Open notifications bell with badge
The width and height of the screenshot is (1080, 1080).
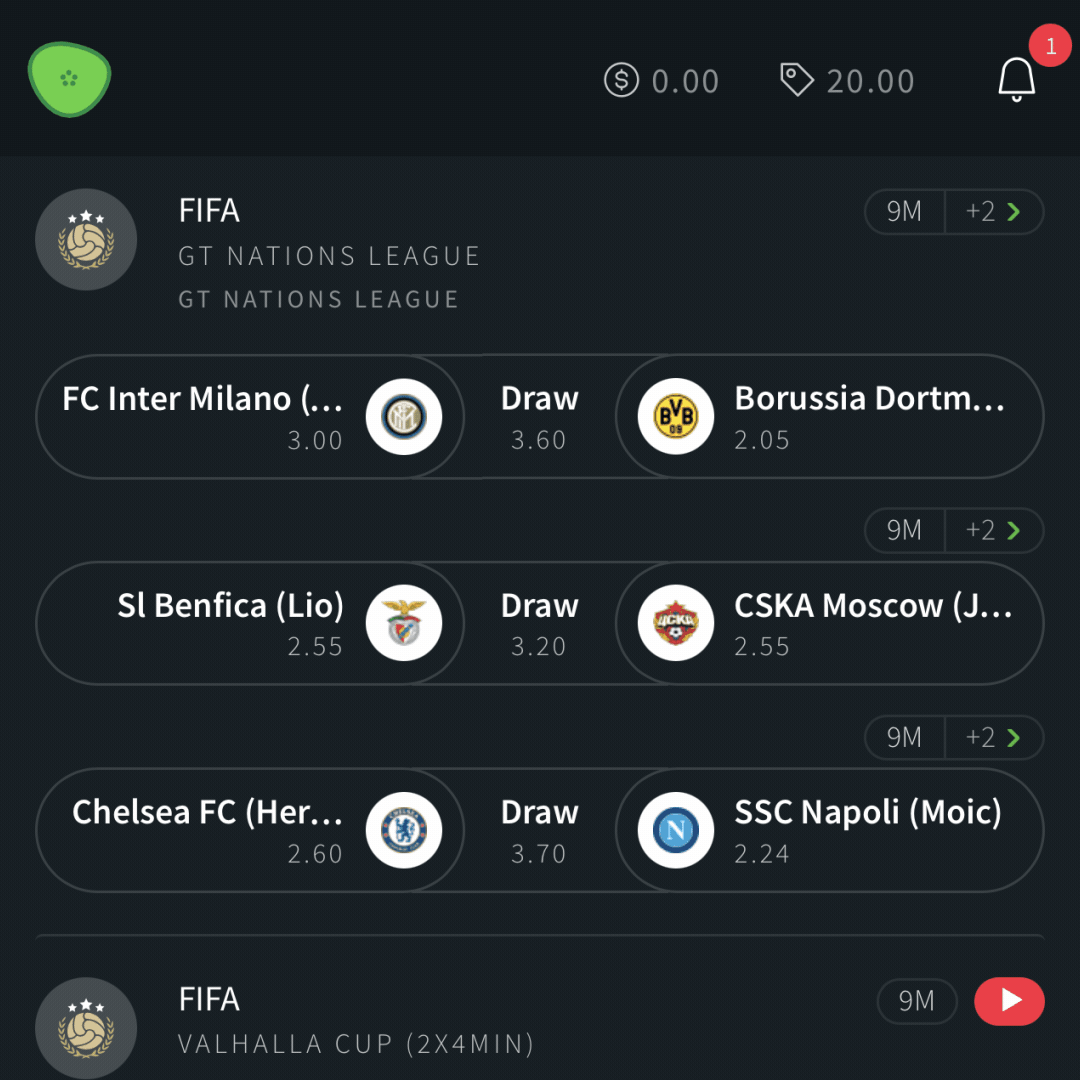click(x=1017, y=79)
